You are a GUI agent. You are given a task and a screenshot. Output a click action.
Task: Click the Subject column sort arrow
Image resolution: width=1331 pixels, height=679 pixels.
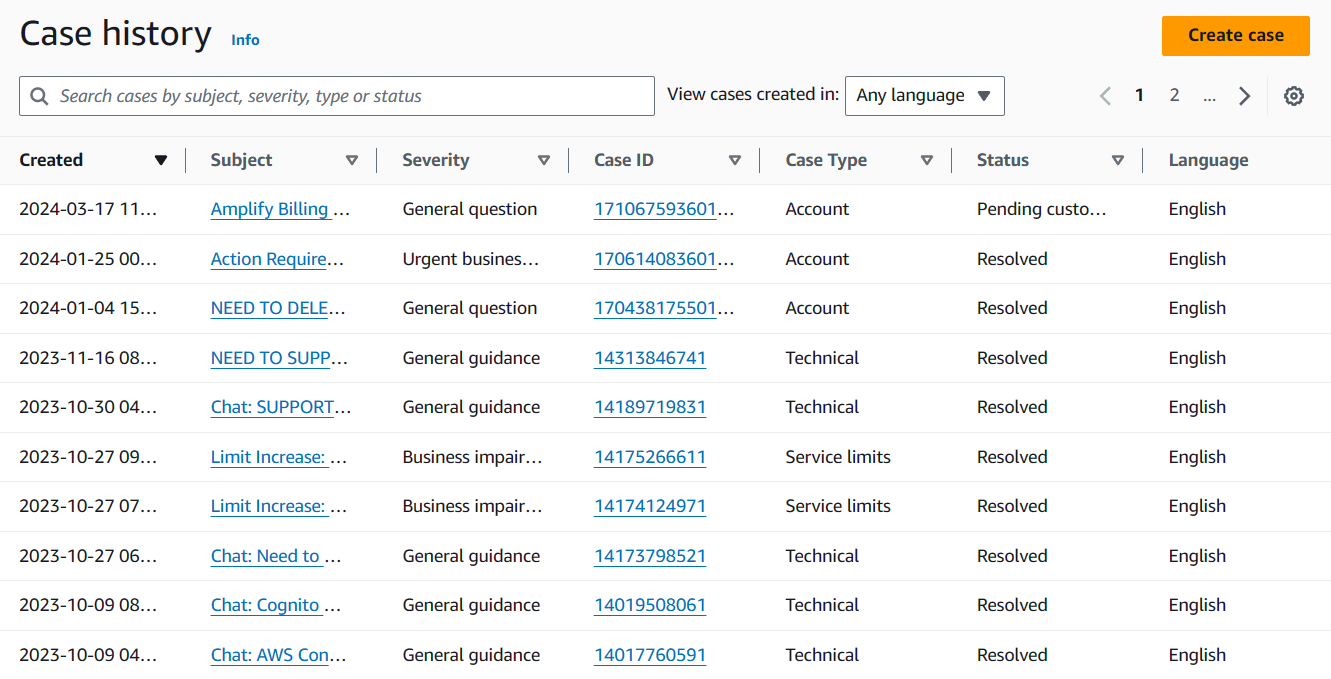tap(352, 160)
